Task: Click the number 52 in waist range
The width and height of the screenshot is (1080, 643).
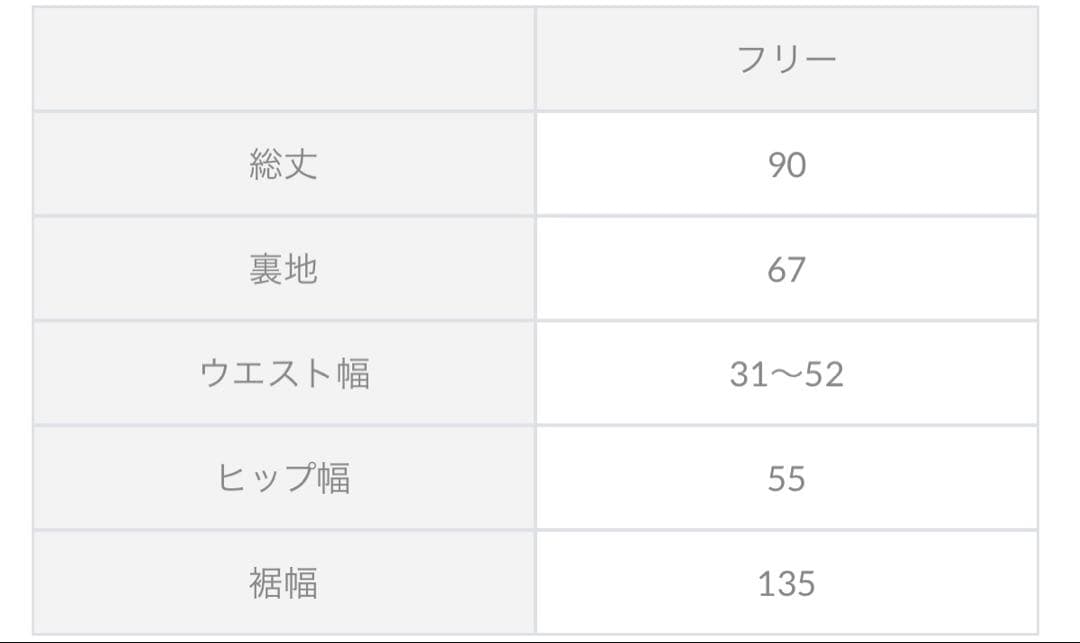Action: (x=825, y=375)
